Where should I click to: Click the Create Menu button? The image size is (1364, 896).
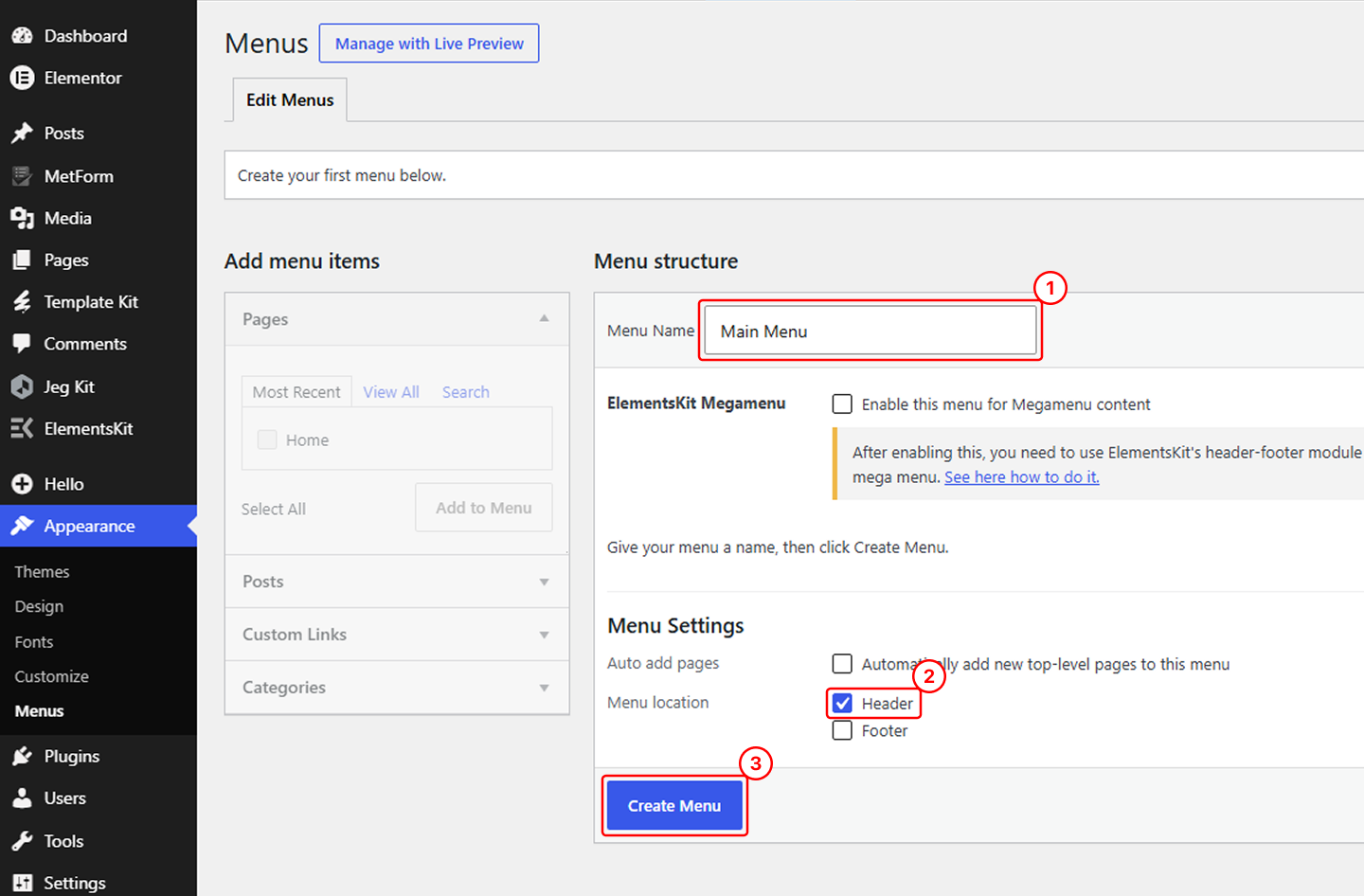[674, 805]
